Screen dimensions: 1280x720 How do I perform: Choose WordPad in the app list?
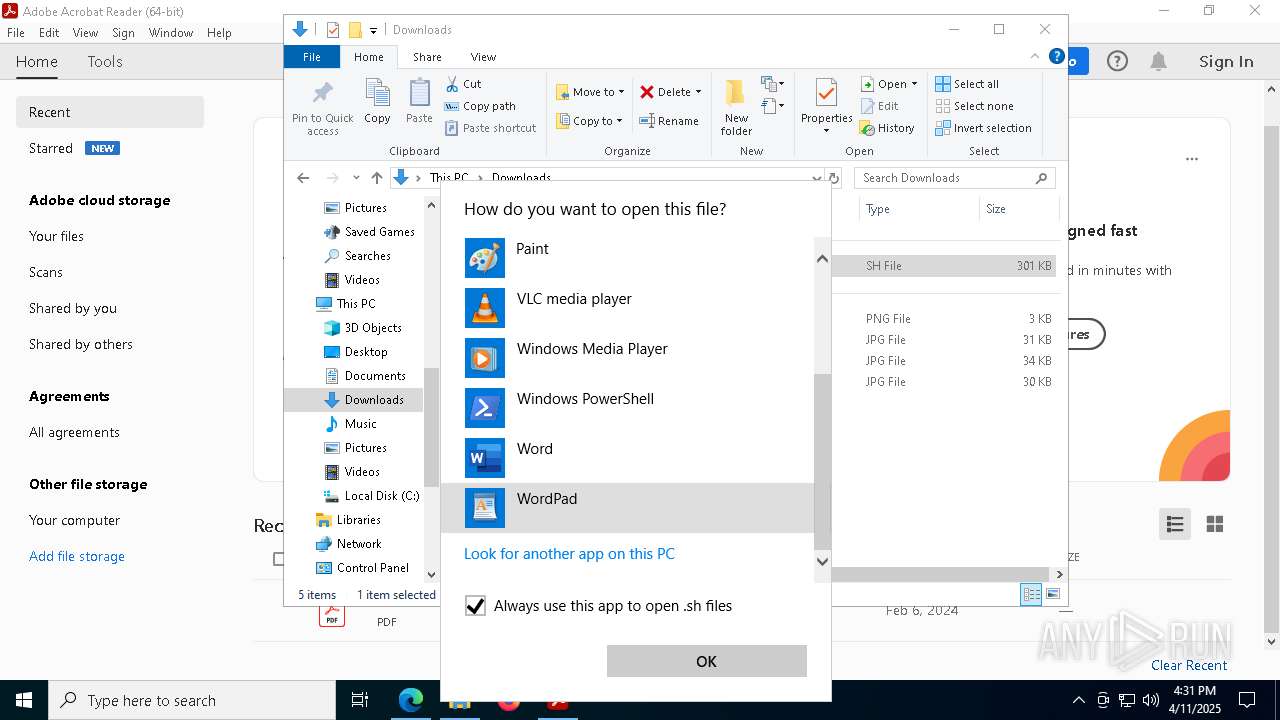627,508
